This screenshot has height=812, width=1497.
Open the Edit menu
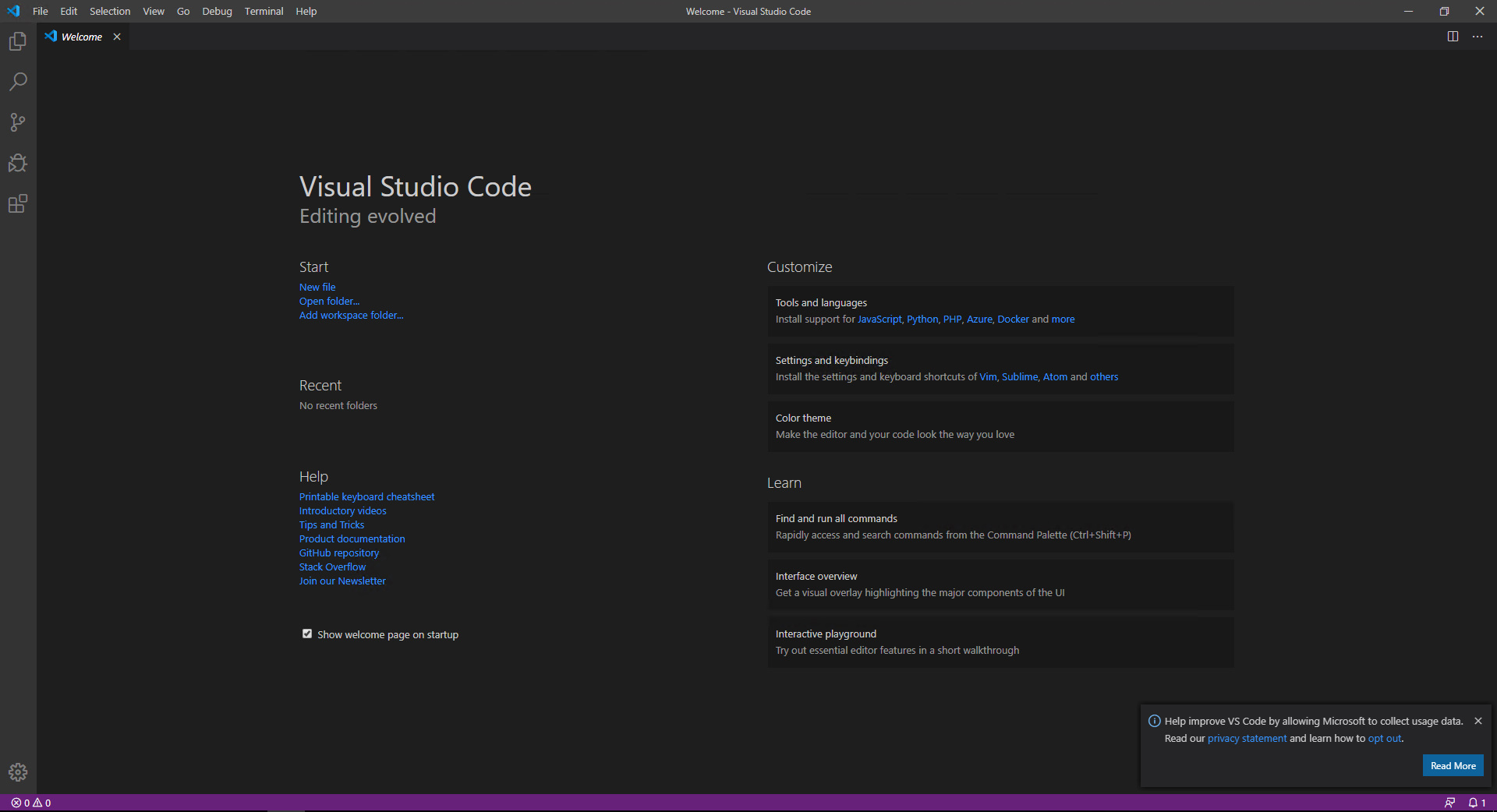pos(69,11)
